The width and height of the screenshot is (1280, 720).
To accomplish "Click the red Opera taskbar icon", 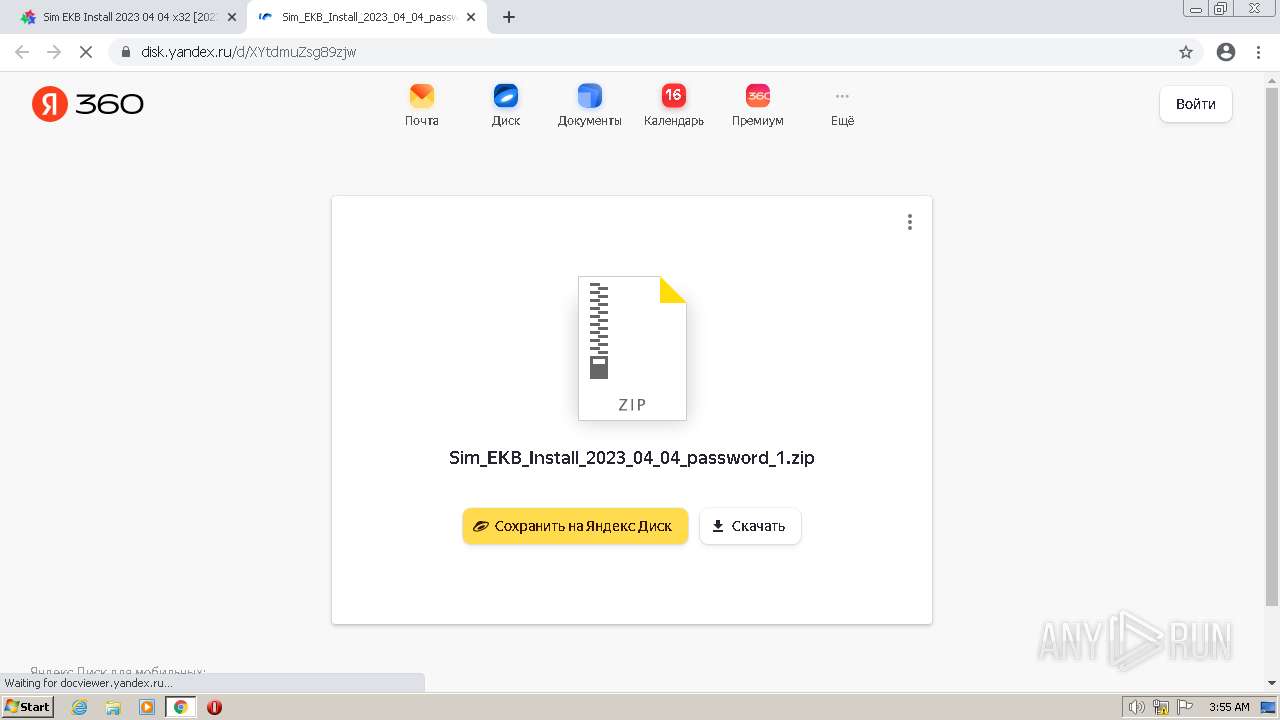I will 214,707.
